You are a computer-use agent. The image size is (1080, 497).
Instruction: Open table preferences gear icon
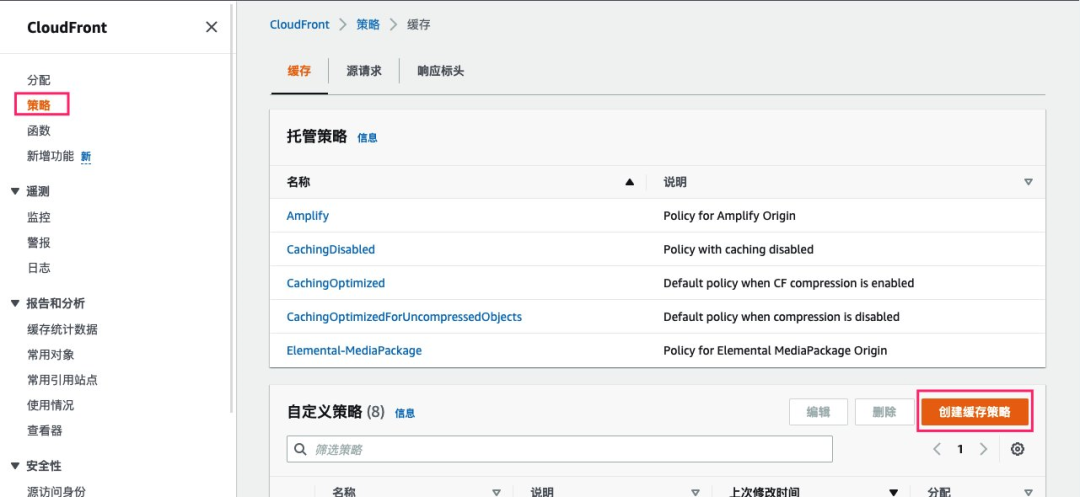(x=1017, y=449)
